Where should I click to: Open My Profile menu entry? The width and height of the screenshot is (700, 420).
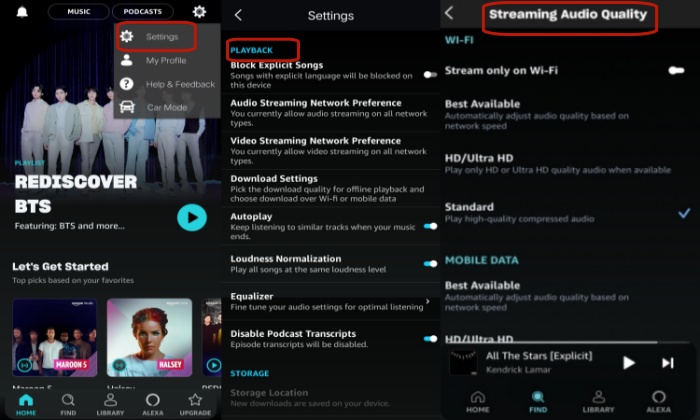pyautogui.click(x=166, y=60)
